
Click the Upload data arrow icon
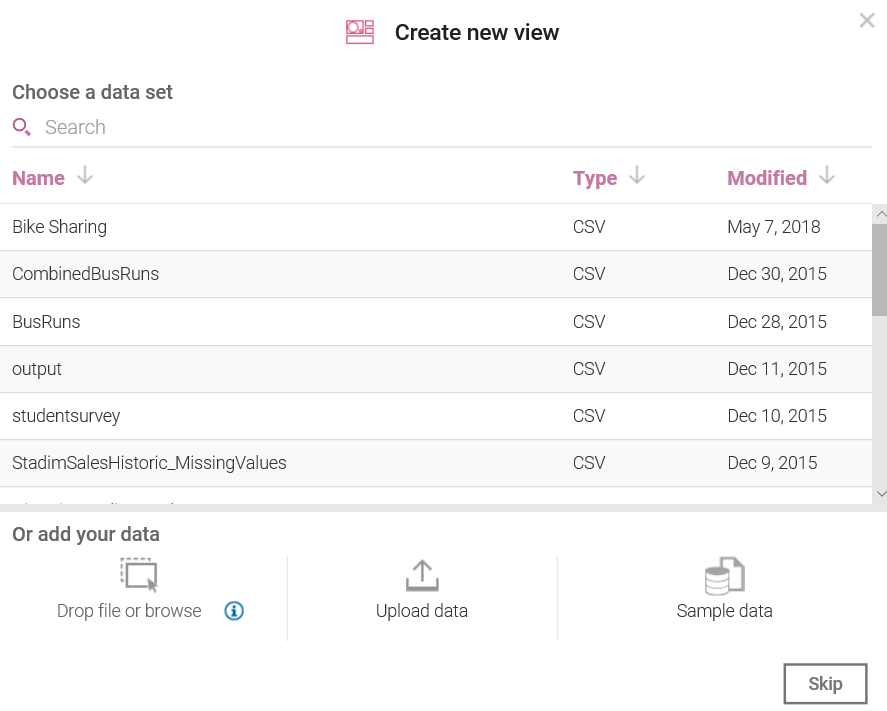coord(422,575)
